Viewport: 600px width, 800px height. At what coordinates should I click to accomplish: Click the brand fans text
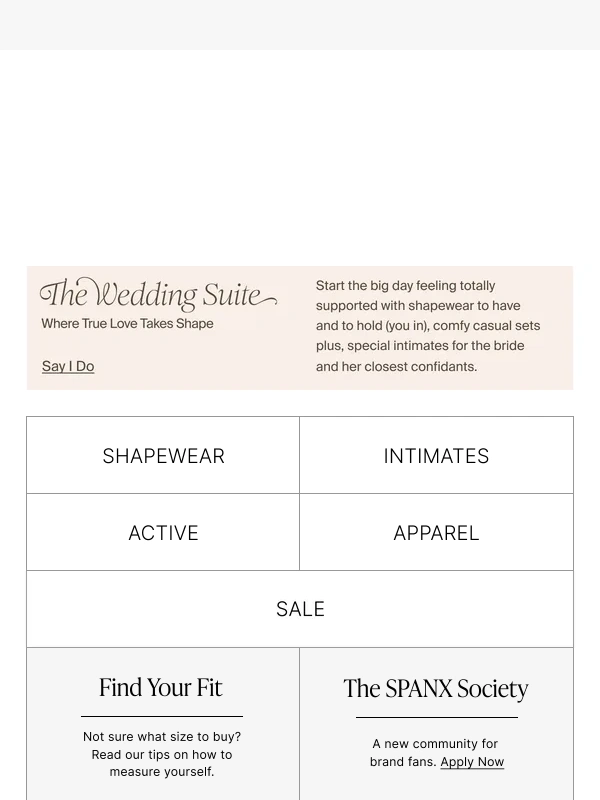403,762
